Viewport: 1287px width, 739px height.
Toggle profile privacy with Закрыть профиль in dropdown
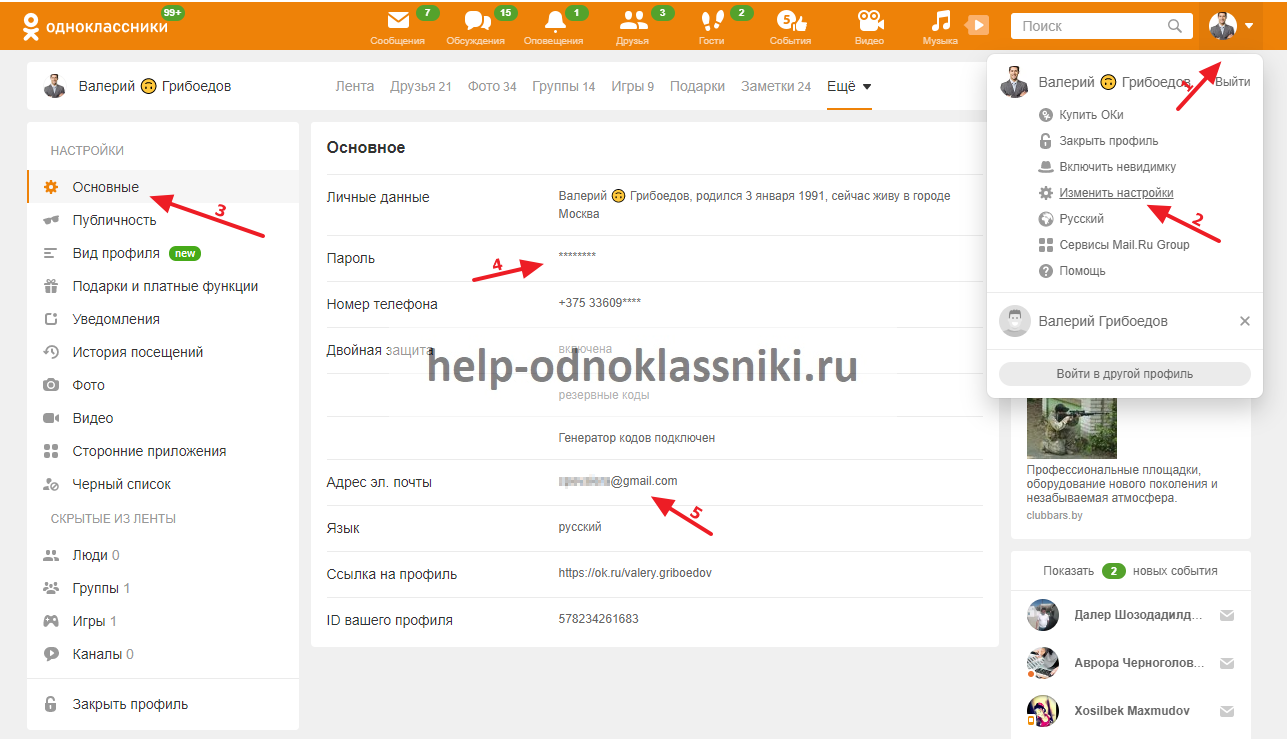1108,141
